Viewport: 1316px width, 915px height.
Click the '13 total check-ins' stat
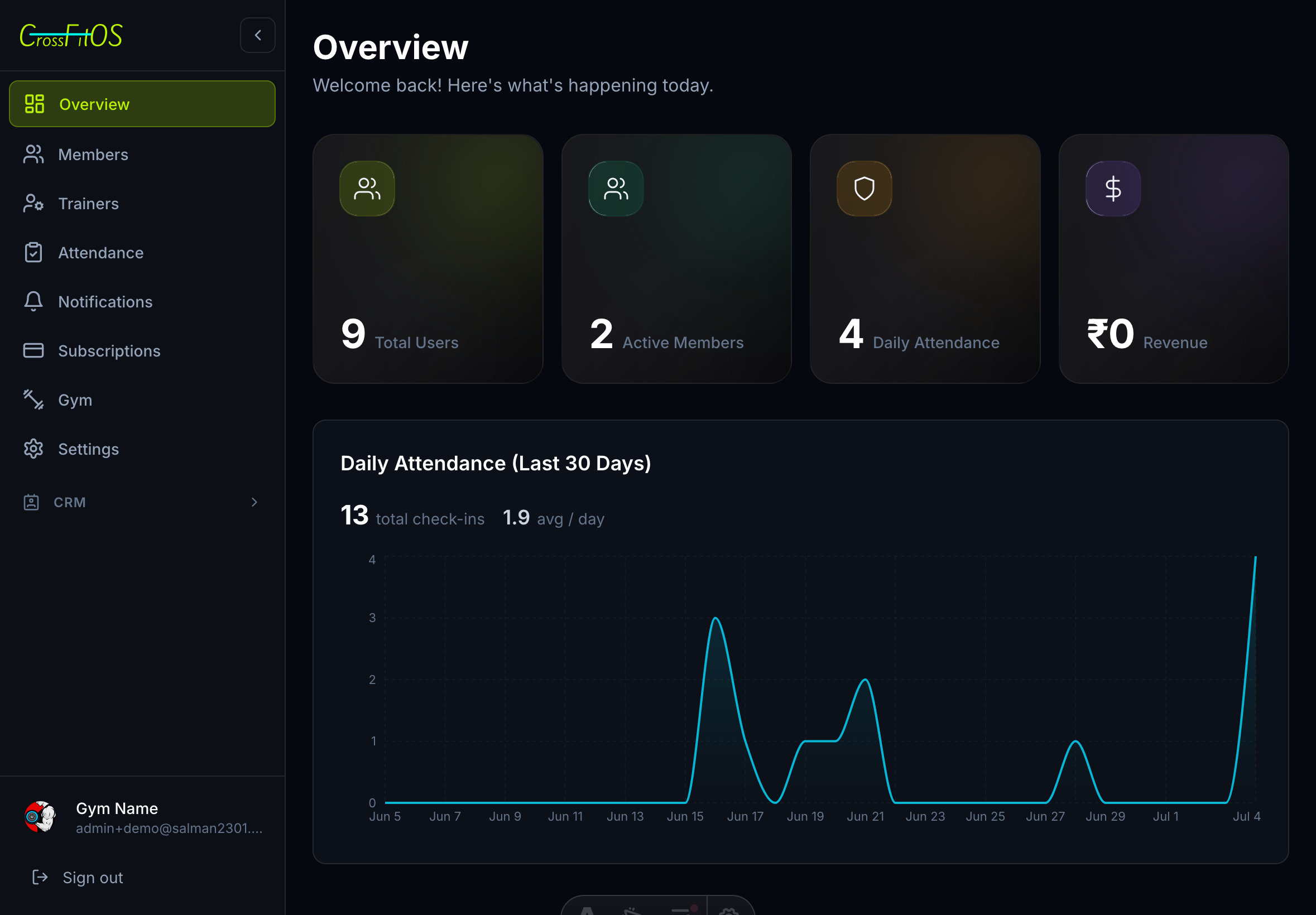(x=412, y=516)
